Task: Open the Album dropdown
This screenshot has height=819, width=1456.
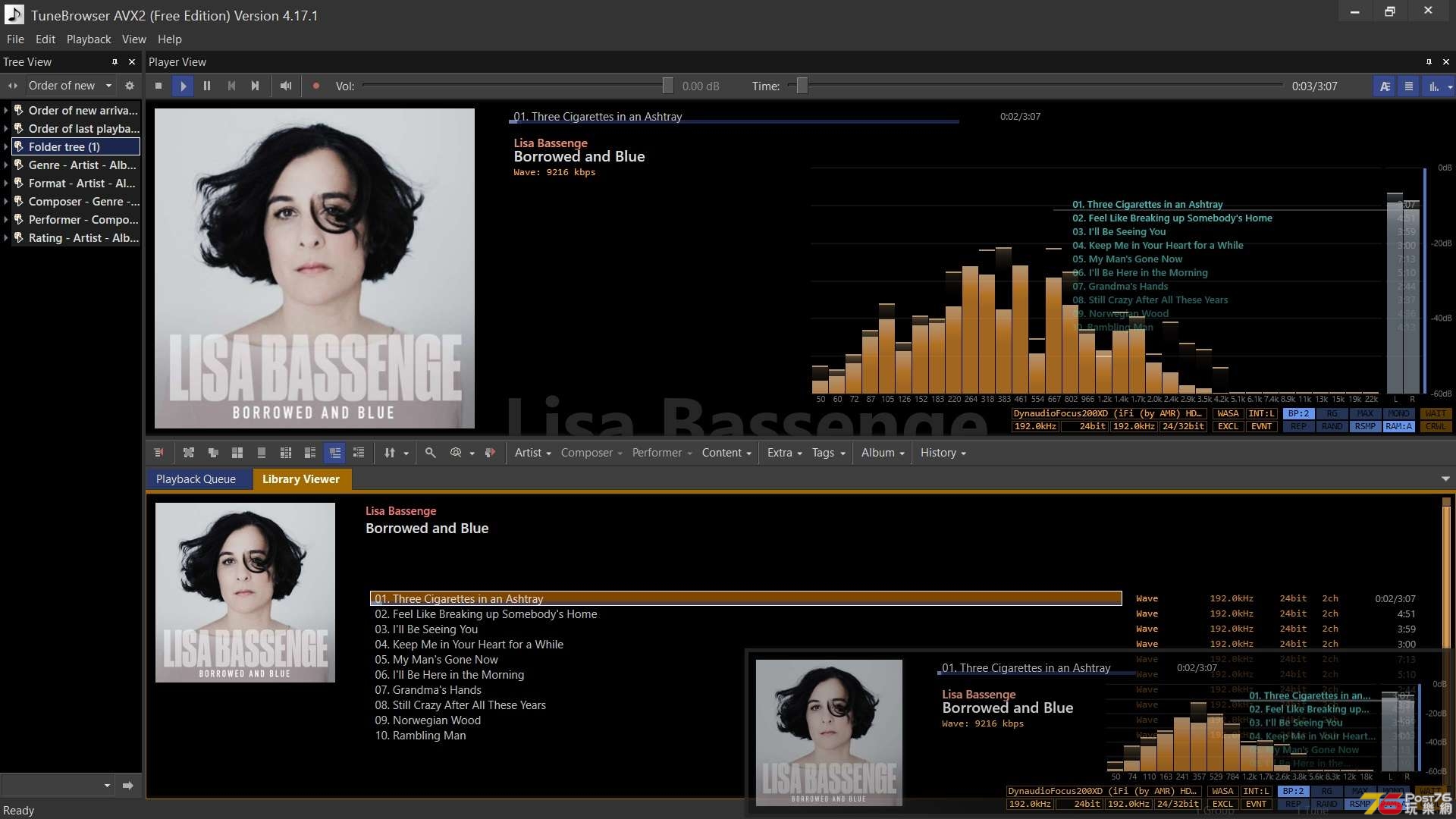Action: pyautogui.click(x=883, y=453)
